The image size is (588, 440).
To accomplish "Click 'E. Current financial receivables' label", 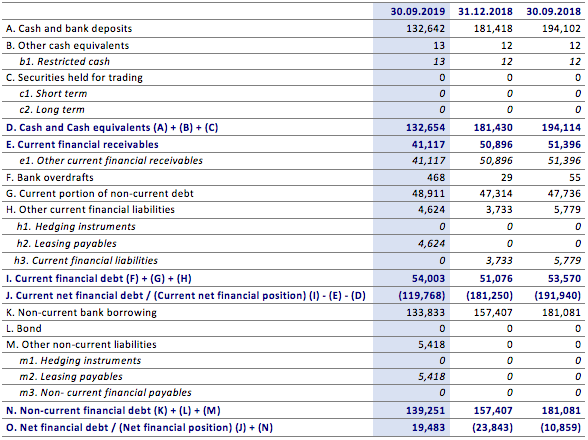I will click(x=82, y=144).
